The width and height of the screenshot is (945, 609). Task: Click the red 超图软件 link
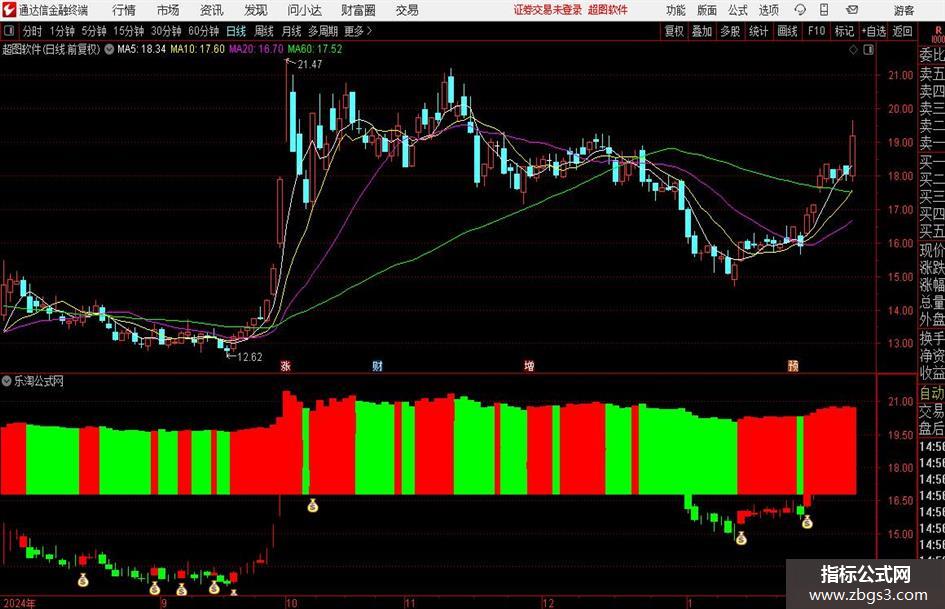coord(608,10)
